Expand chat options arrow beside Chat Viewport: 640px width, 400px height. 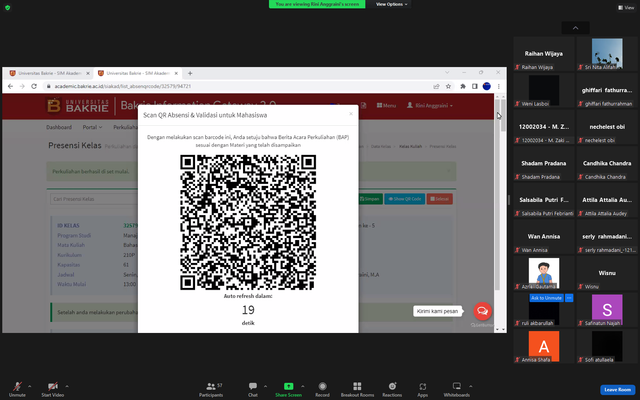tap(265, 386)
